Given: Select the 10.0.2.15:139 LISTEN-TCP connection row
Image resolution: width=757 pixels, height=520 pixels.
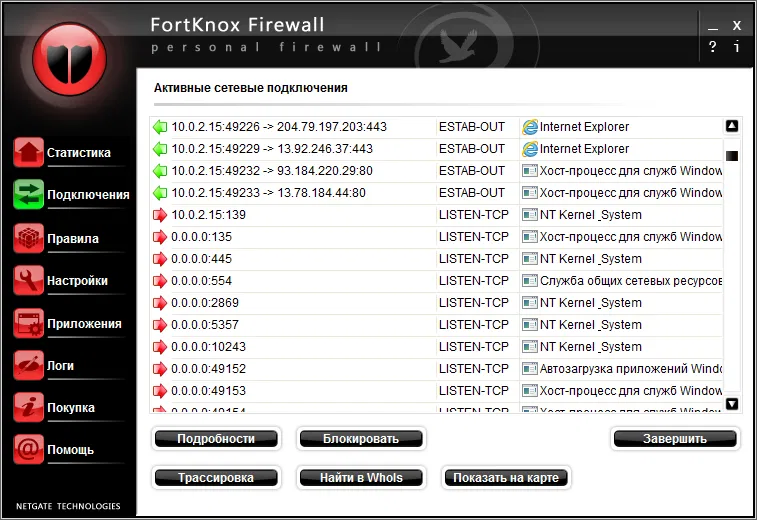Looking at the screenshot, I should 300,215.
